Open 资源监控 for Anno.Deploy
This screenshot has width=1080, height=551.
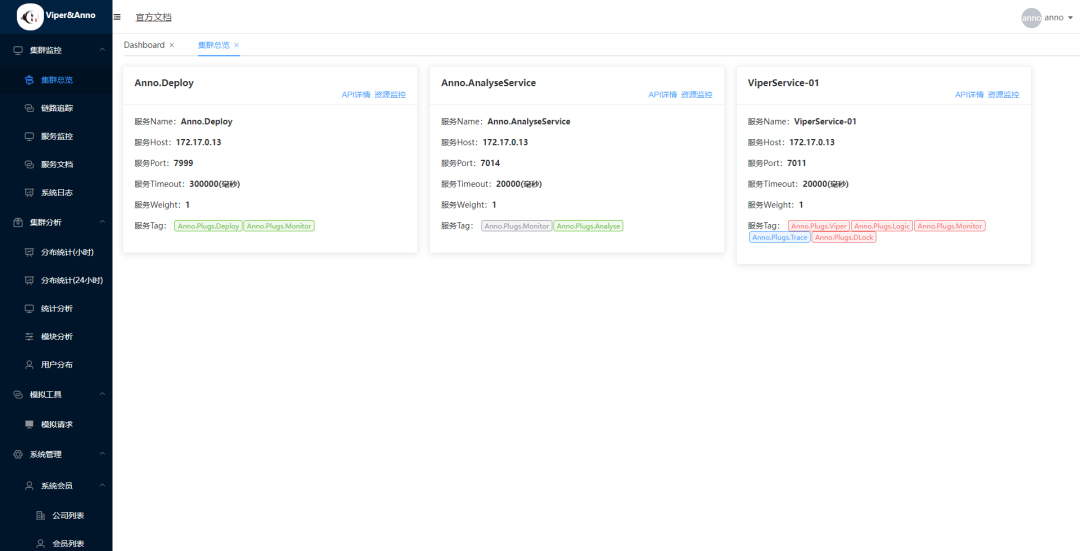pyautogui.click(x=390, y=95)
